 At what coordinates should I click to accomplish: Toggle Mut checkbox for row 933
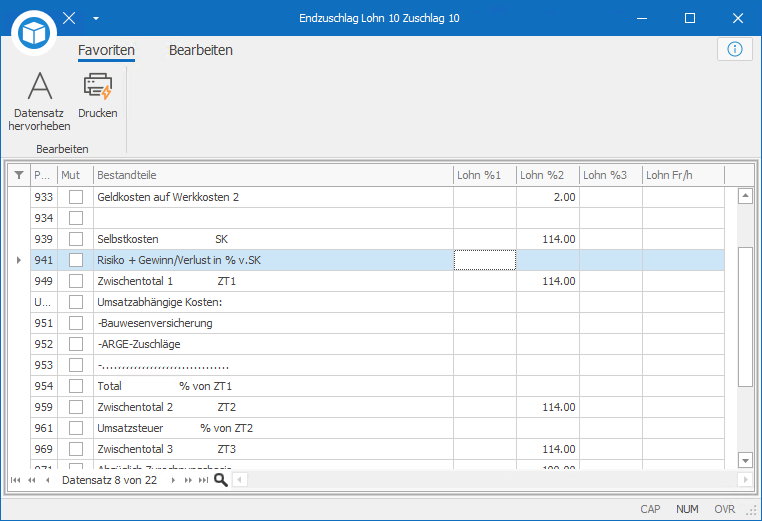[76, 197]
